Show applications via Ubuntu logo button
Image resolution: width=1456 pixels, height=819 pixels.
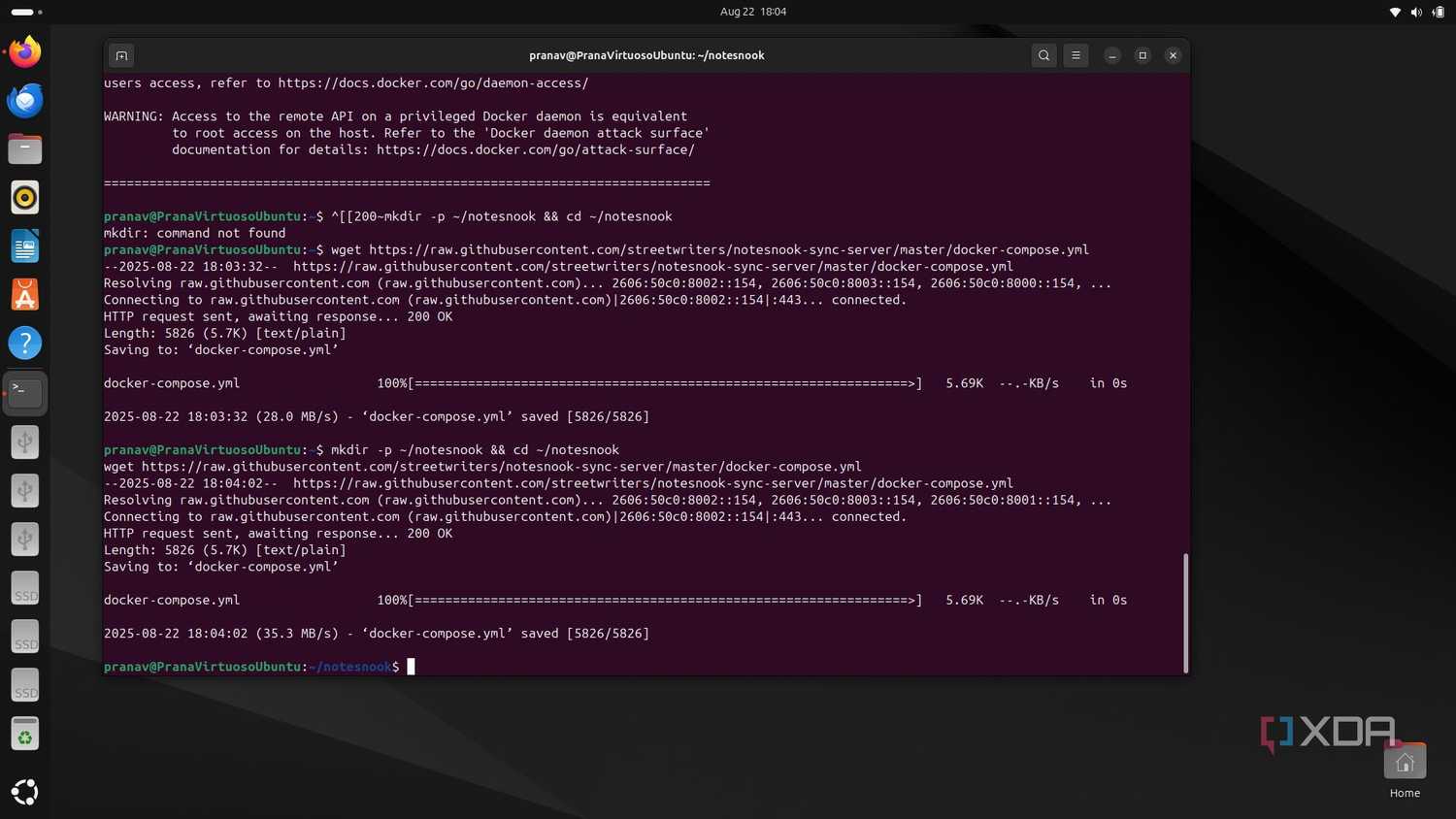25,792
